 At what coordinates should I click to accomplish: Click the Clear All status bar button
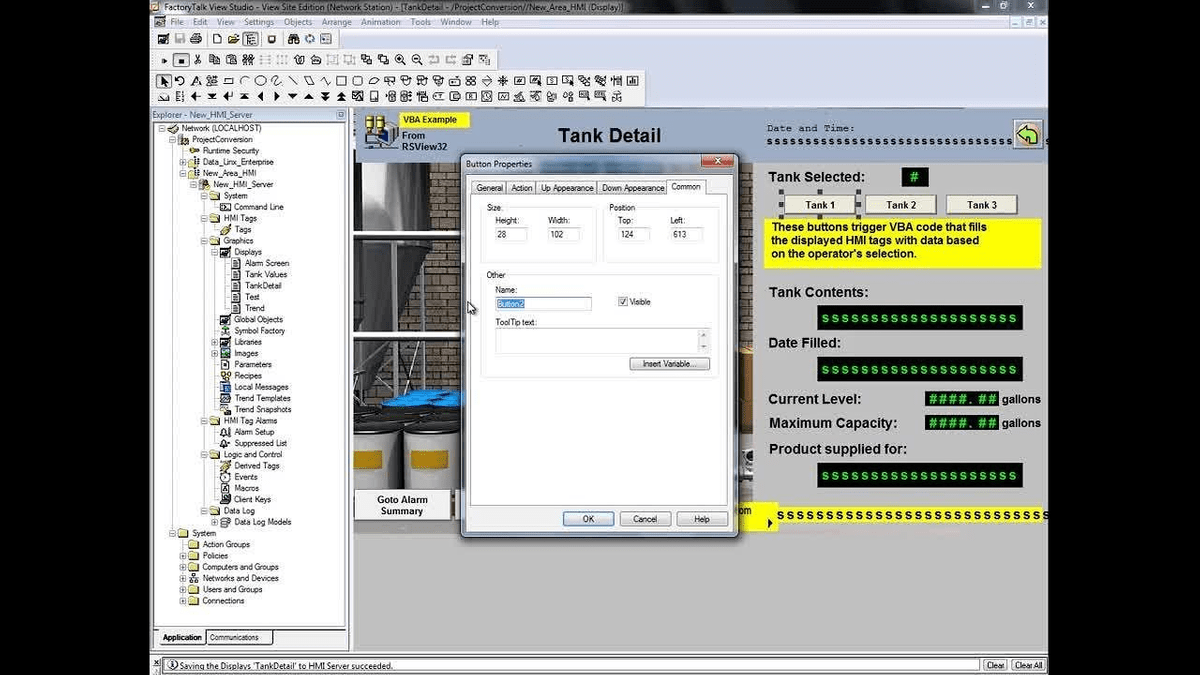pos(1031,664)
